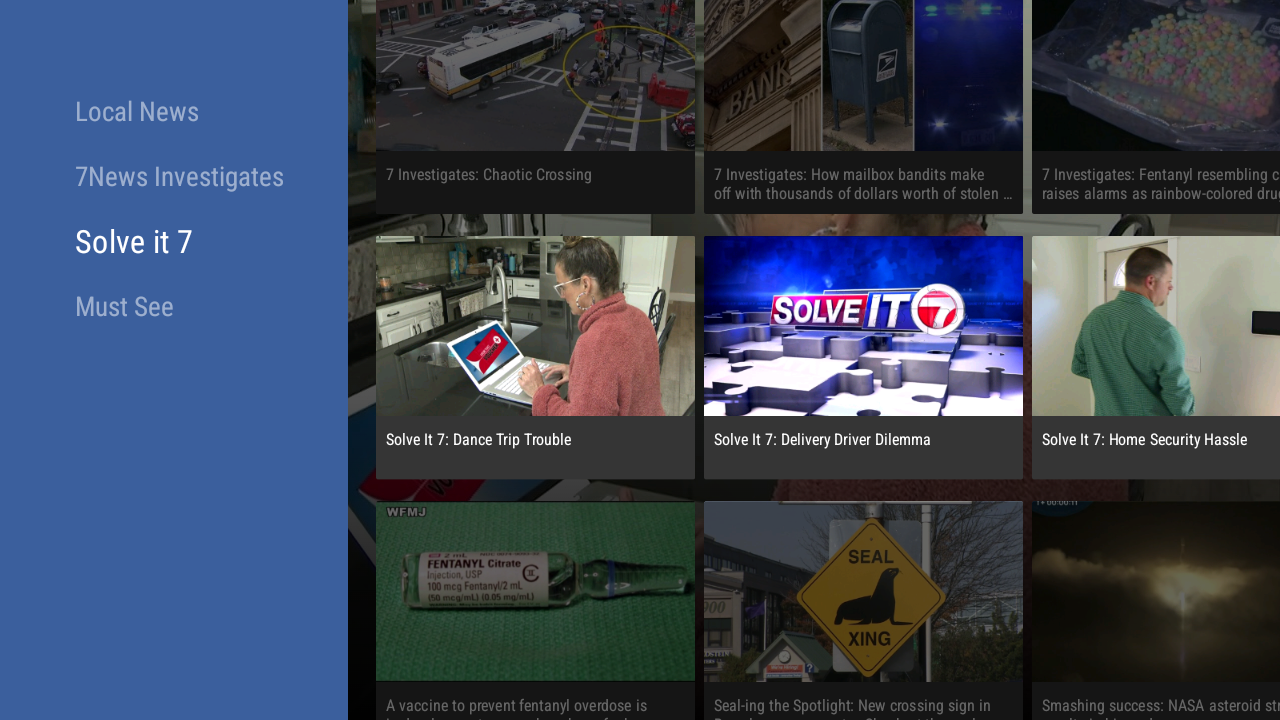Play the Home Security Hassle video
The width and height of the screenshot is (1280, 720).
[x=1156, y=326]
